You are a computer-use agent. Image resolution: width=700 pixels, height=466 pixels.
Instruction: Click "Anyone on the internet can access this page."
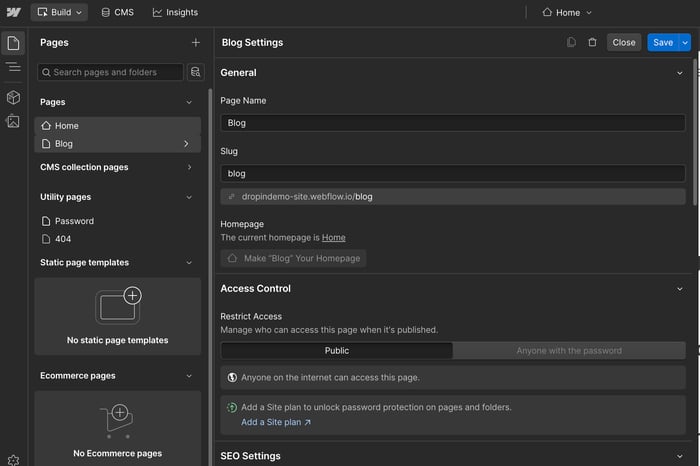coord(330,378)
